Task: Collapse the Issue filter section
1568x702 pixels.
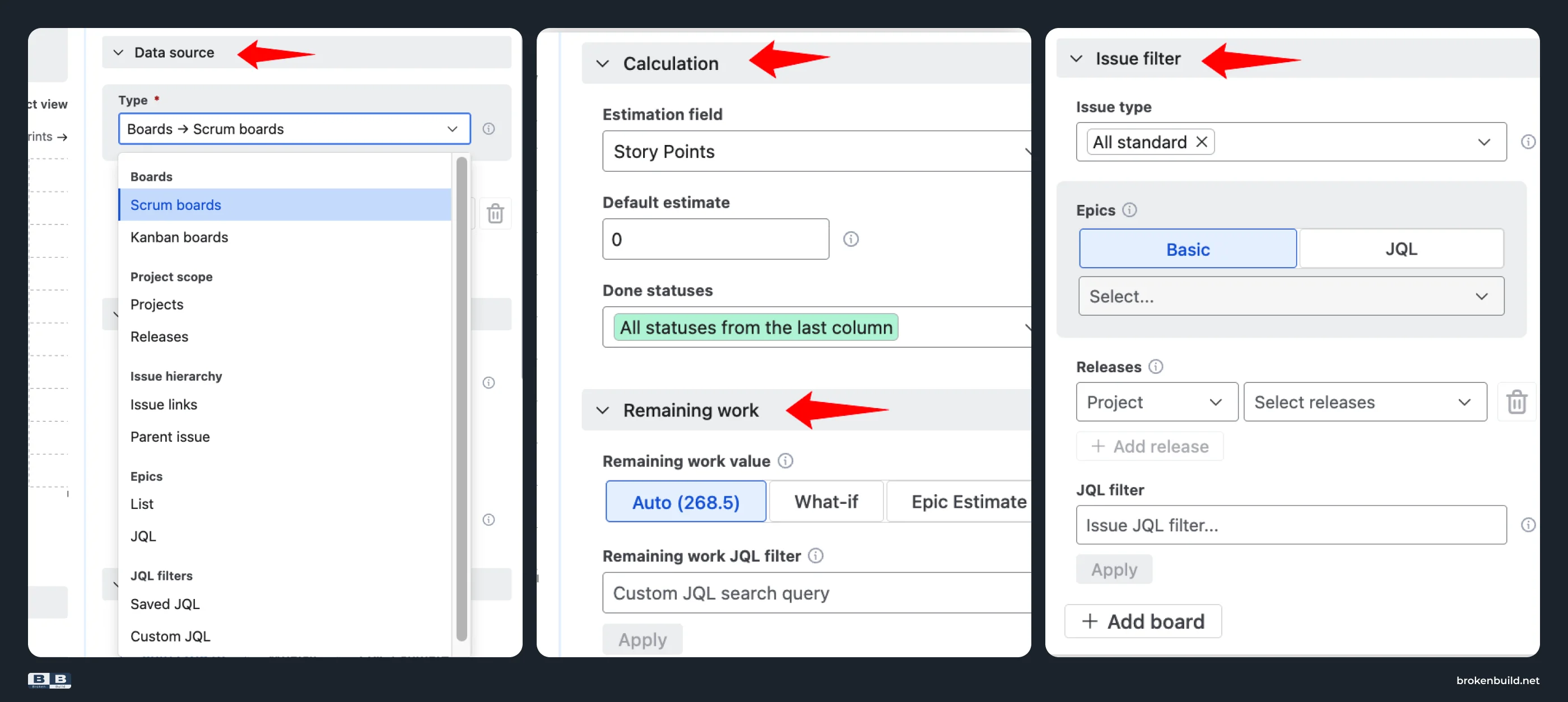Action: [1076, 58]
